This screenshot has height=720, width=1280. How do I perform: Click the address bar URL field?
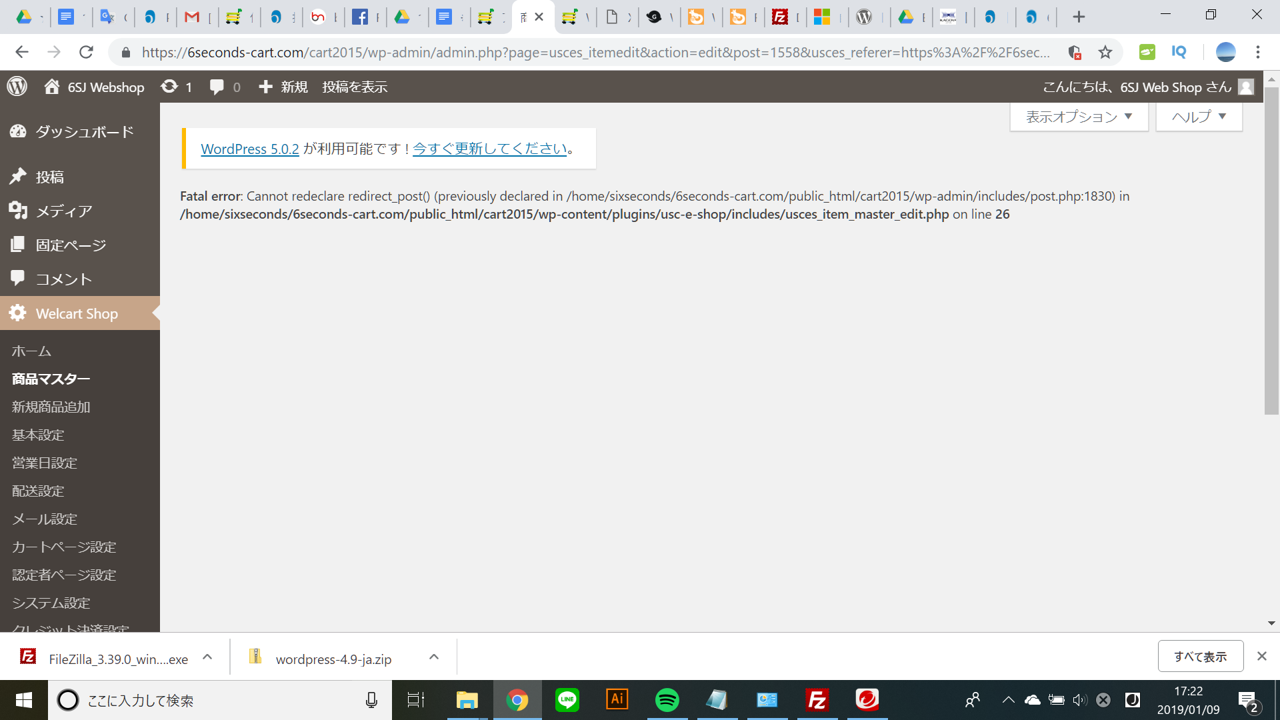595,52
